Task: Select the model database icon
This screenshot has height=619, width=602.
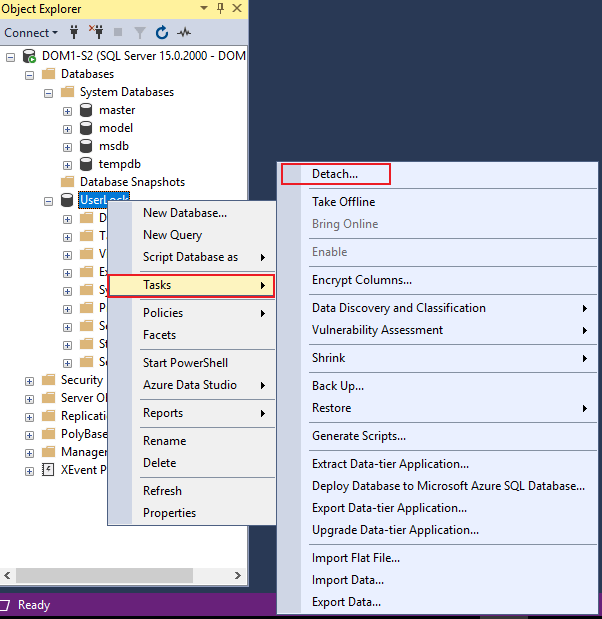Action: [86, 128]
